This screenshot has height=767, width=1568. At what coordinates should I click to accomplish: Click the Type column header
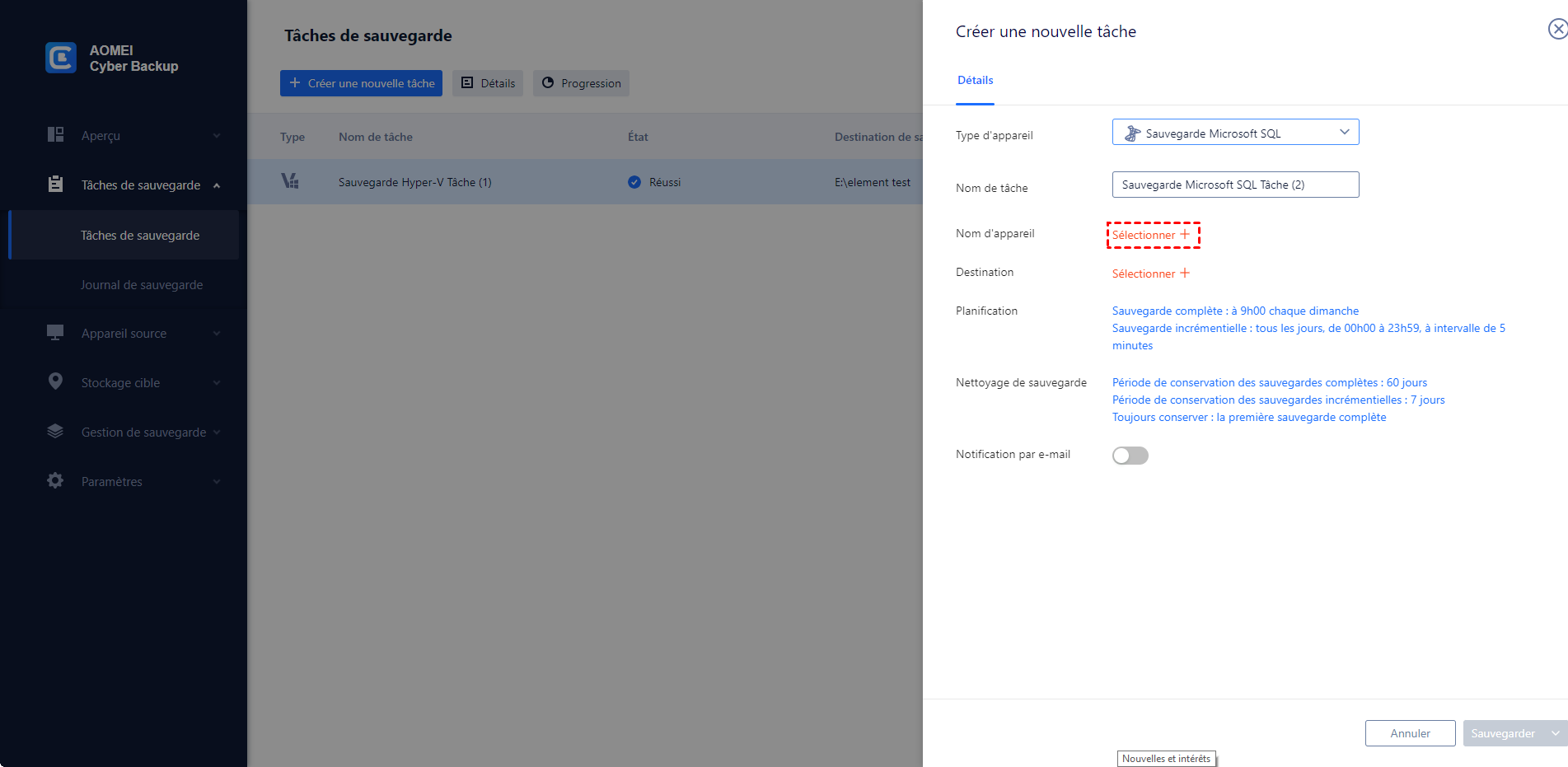[293, 137]
